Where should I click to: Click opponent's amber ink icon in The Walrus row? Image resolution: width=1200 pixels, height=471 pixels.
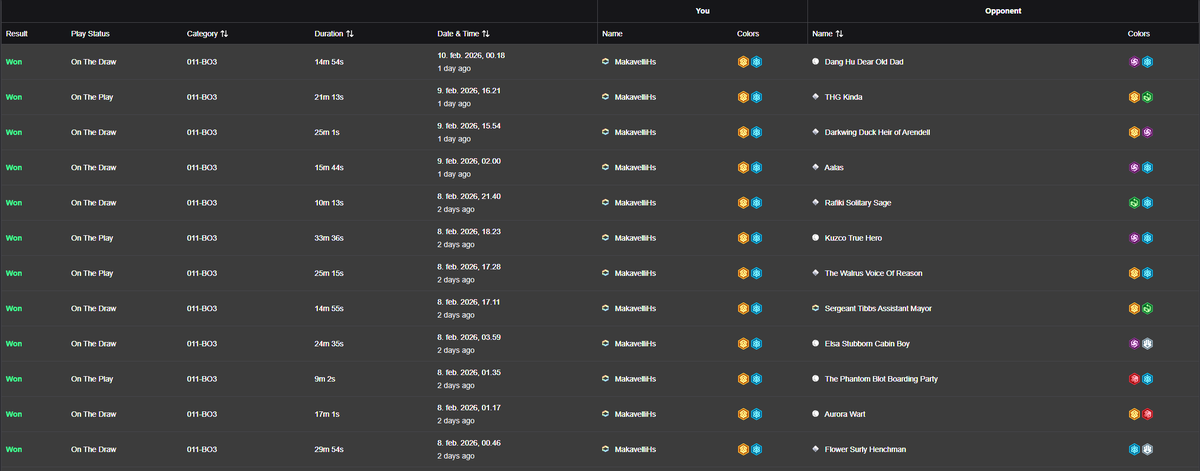coord(1135,273)
